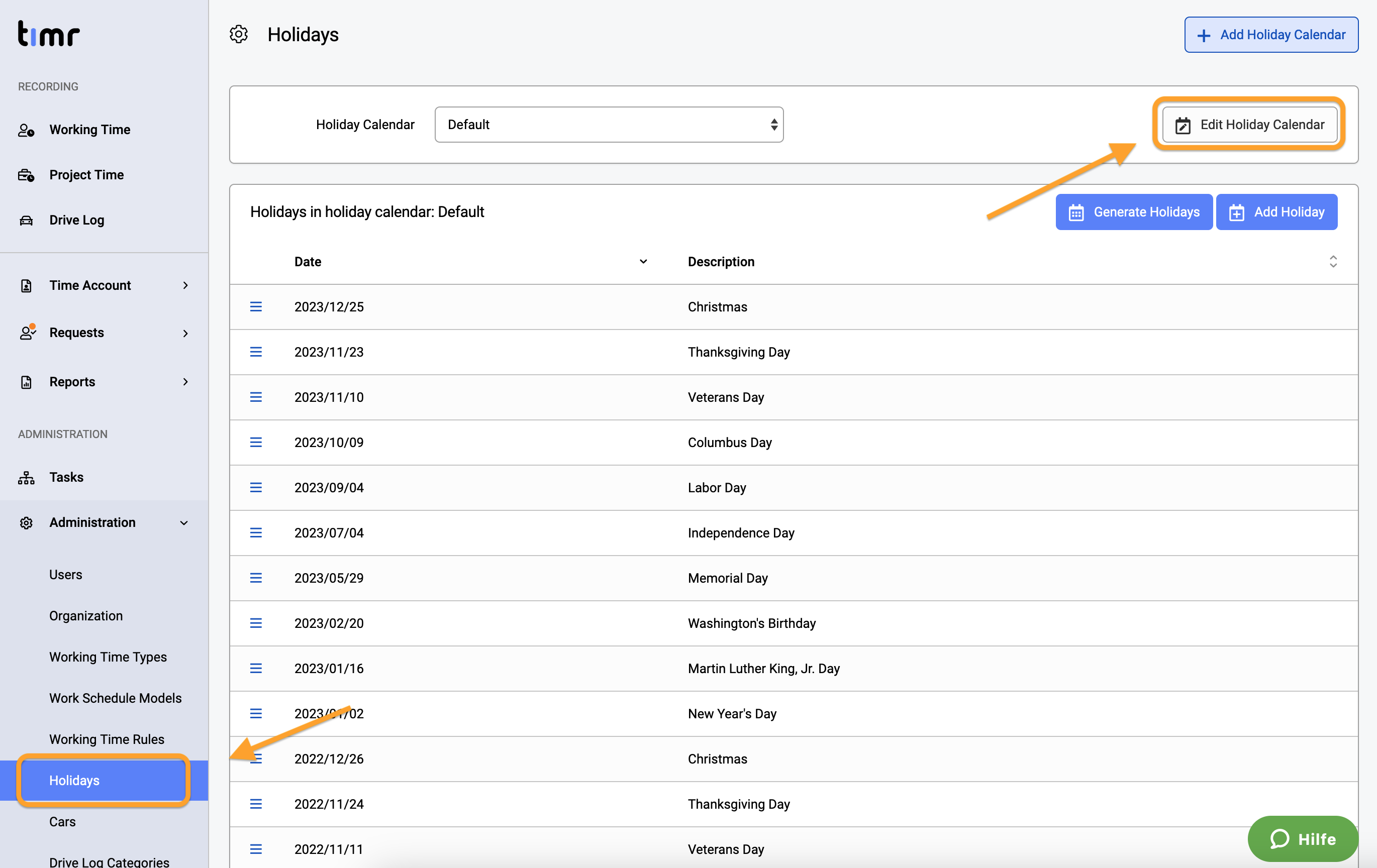This screenshot has width=1377, height=868.
Task: Open row menu for Independence Day
Action: [256, 532]
